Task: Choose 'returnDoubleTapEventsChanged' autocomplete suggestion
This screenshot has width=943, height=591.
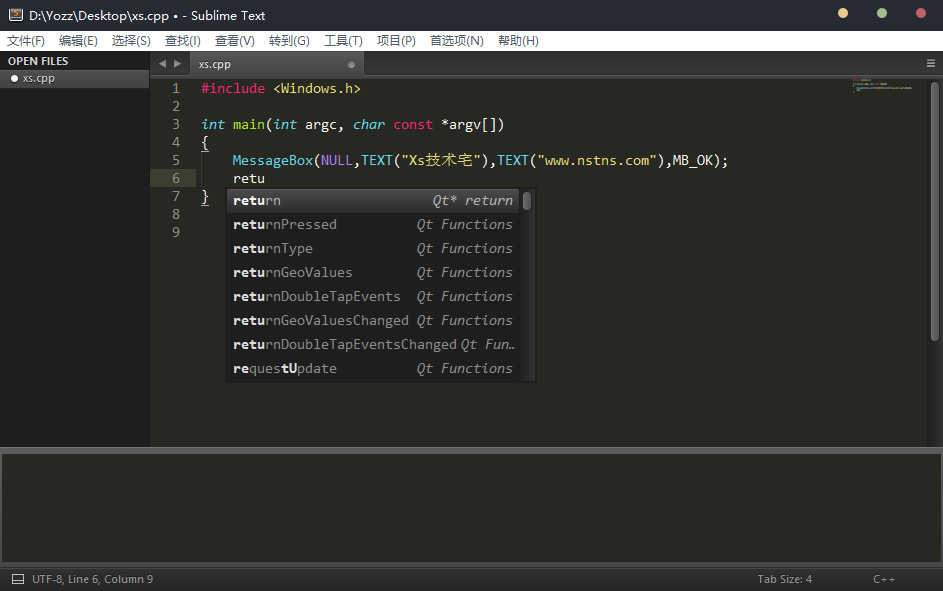Action: 373,345
